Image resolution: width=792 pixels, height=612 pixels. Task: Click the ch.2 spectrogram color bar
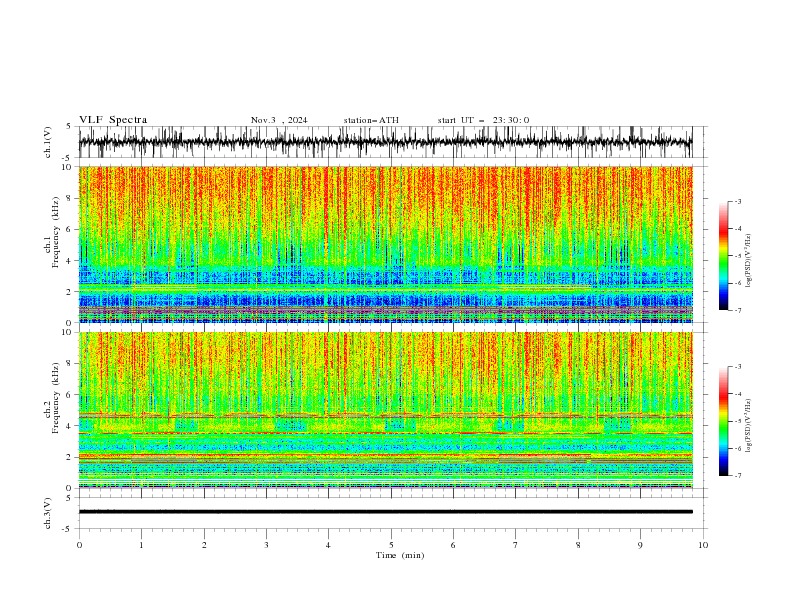tap(723, 421)
